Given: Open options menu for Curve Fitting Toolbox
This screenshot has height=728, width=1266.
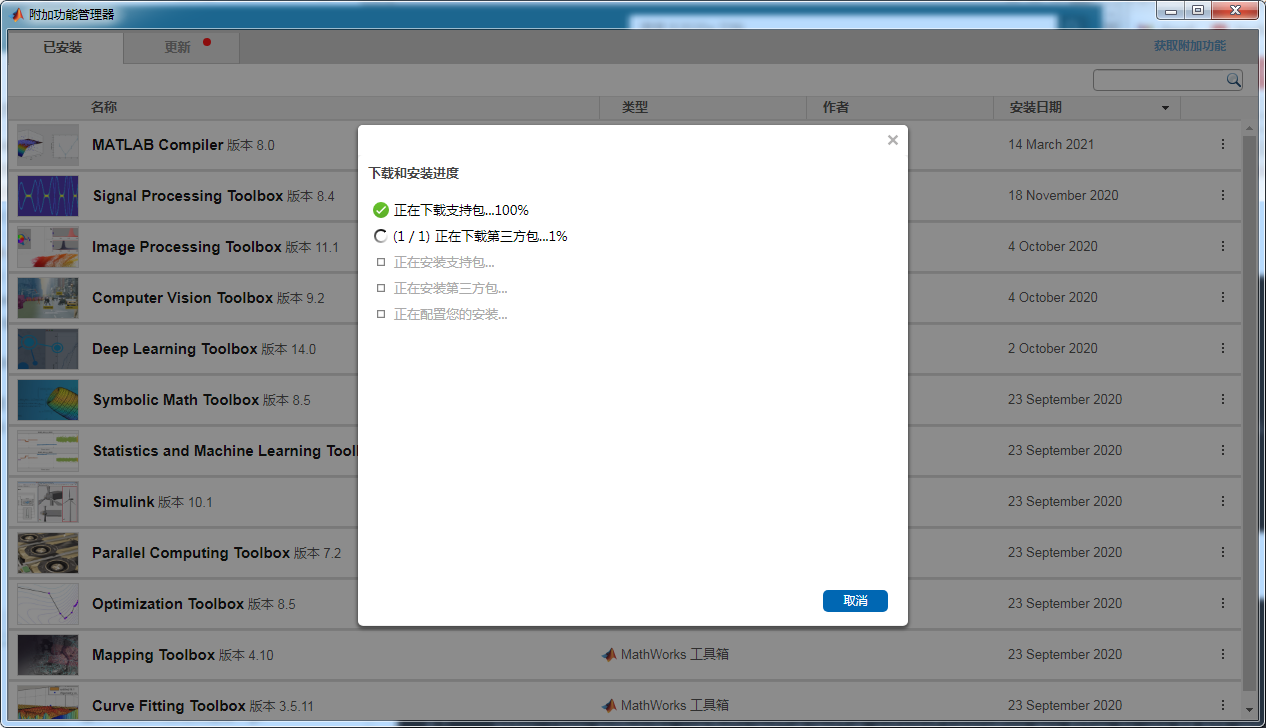Looking at the screenshot, I should pyautogui.click(x=1222, y=705).
